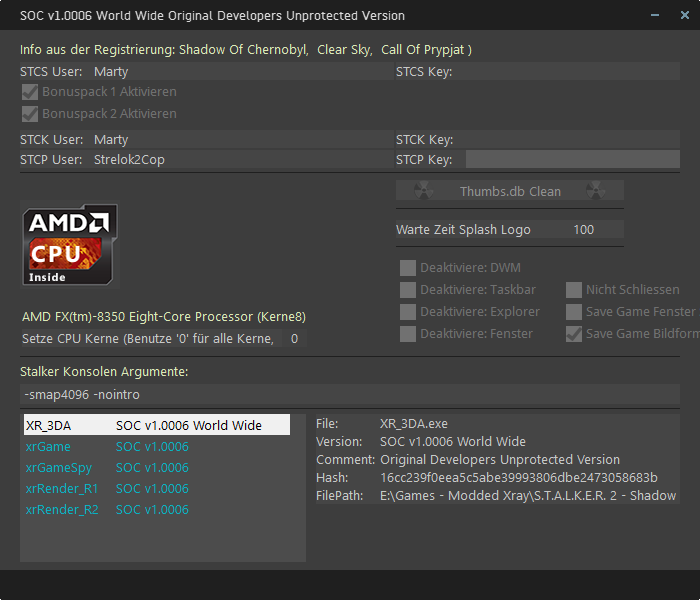Screen dimensions: 700x600
Task: Select the xrGame row in the list
Action: point(157,446)
